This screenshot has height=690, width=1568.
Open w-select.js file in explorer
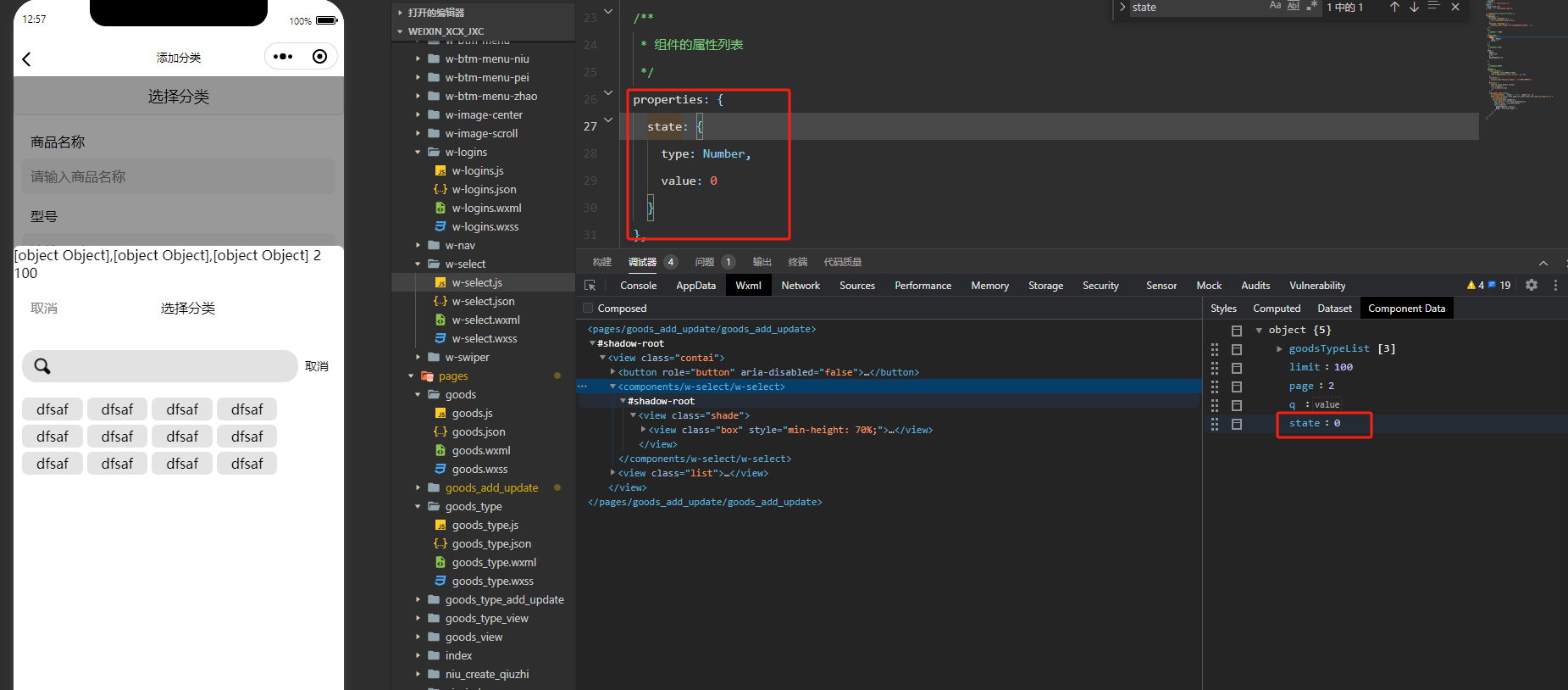click(477, 282)
